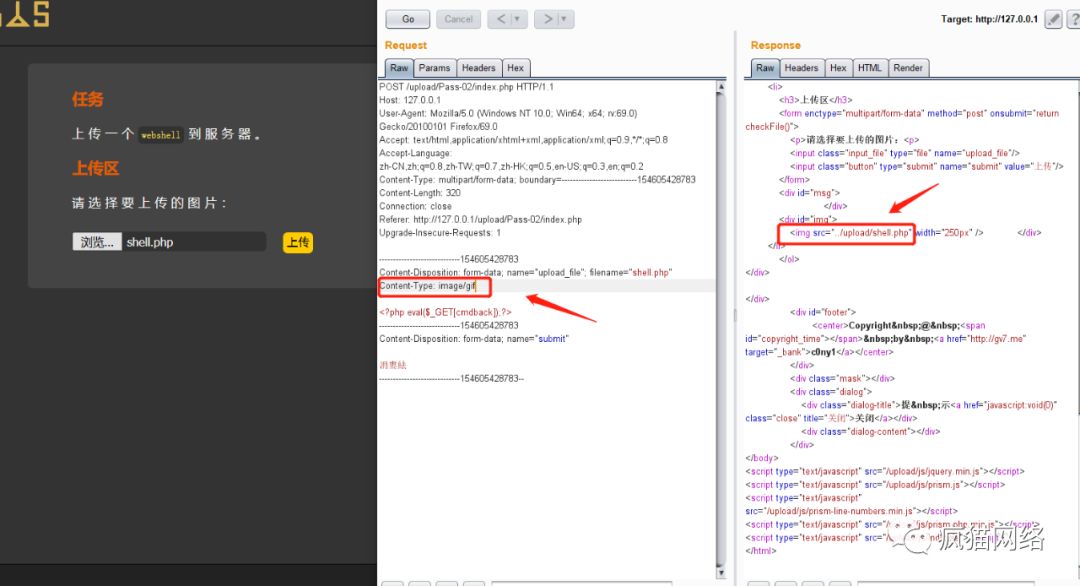The width and height of the screenshot is (1080, 586).
Task: Click the POST /upload/Pass-02/index.php request line
Action: click(466, 87)
